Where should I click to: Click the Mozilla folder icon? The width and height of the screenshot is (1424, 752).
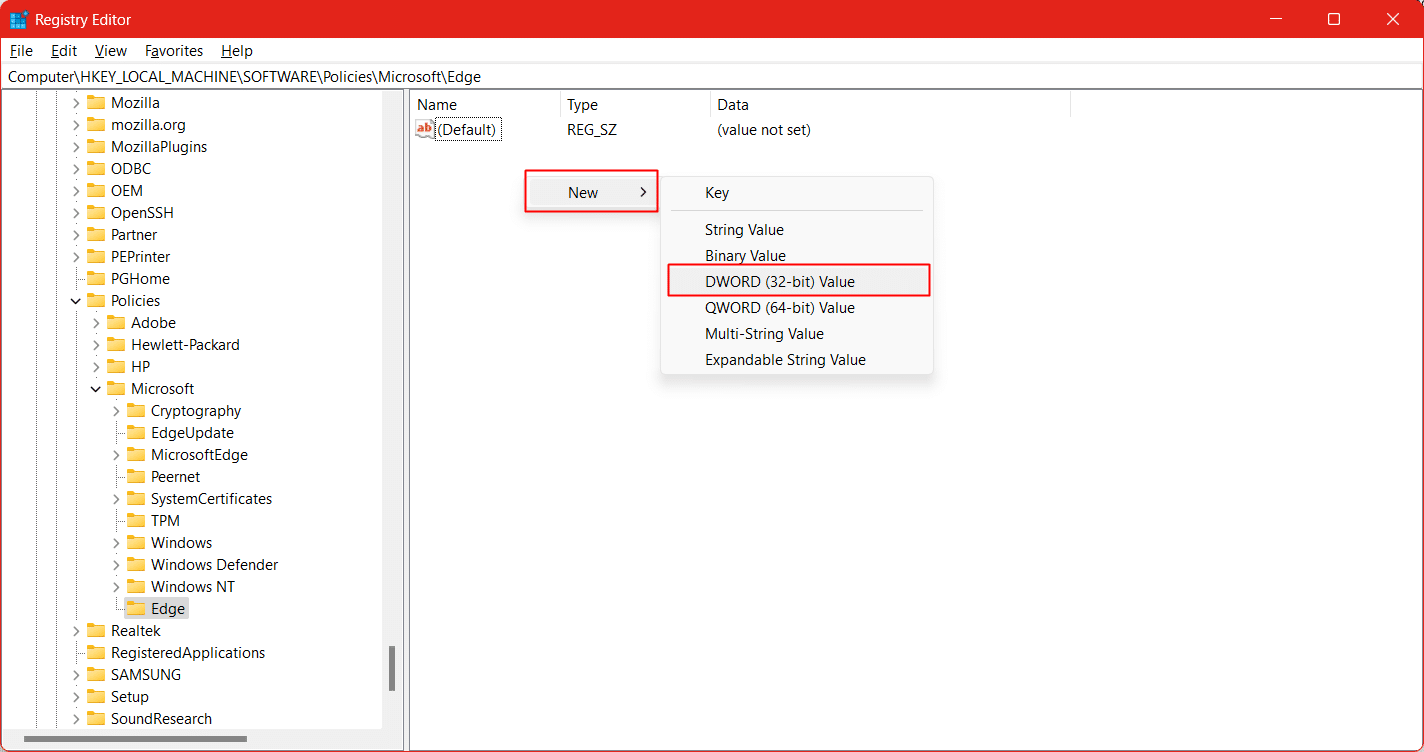pos(96,103)
